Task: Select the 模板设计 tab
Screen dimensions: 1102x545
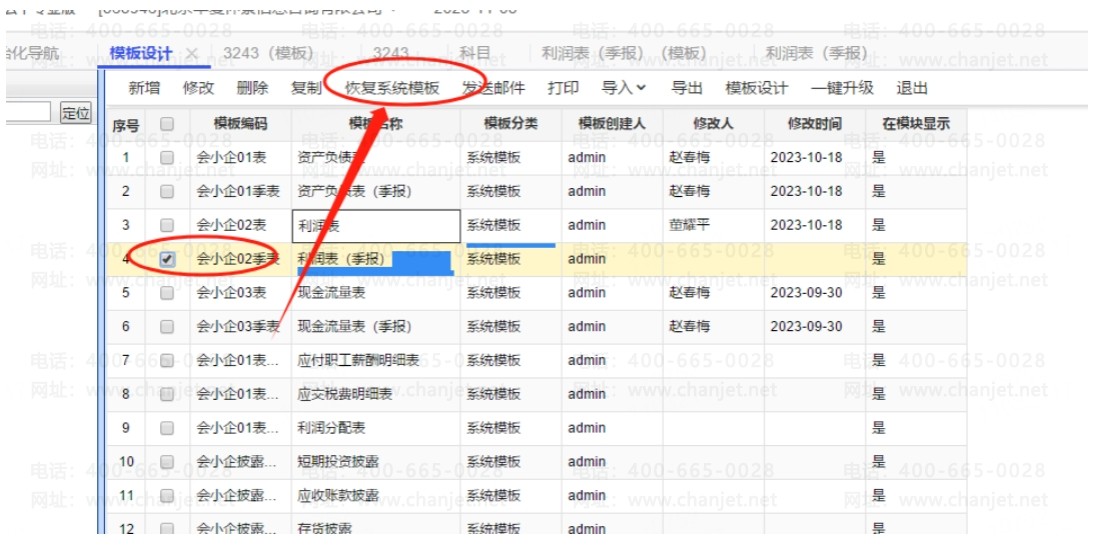Action: [141, 54]
